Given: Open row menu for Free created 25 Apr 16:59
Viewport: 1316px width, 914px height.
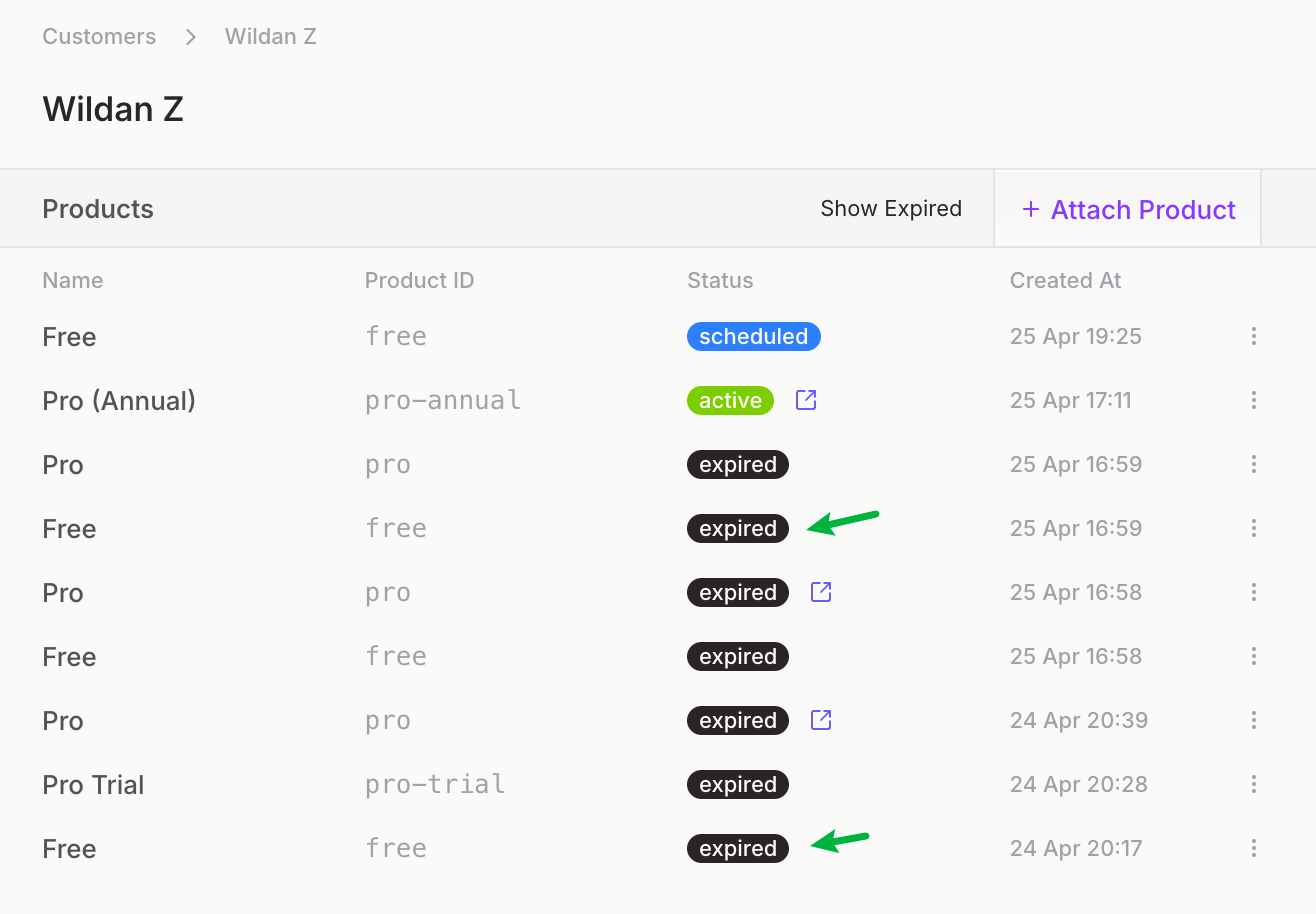Looking at the screenshot, I should (x=1253, y=529).
